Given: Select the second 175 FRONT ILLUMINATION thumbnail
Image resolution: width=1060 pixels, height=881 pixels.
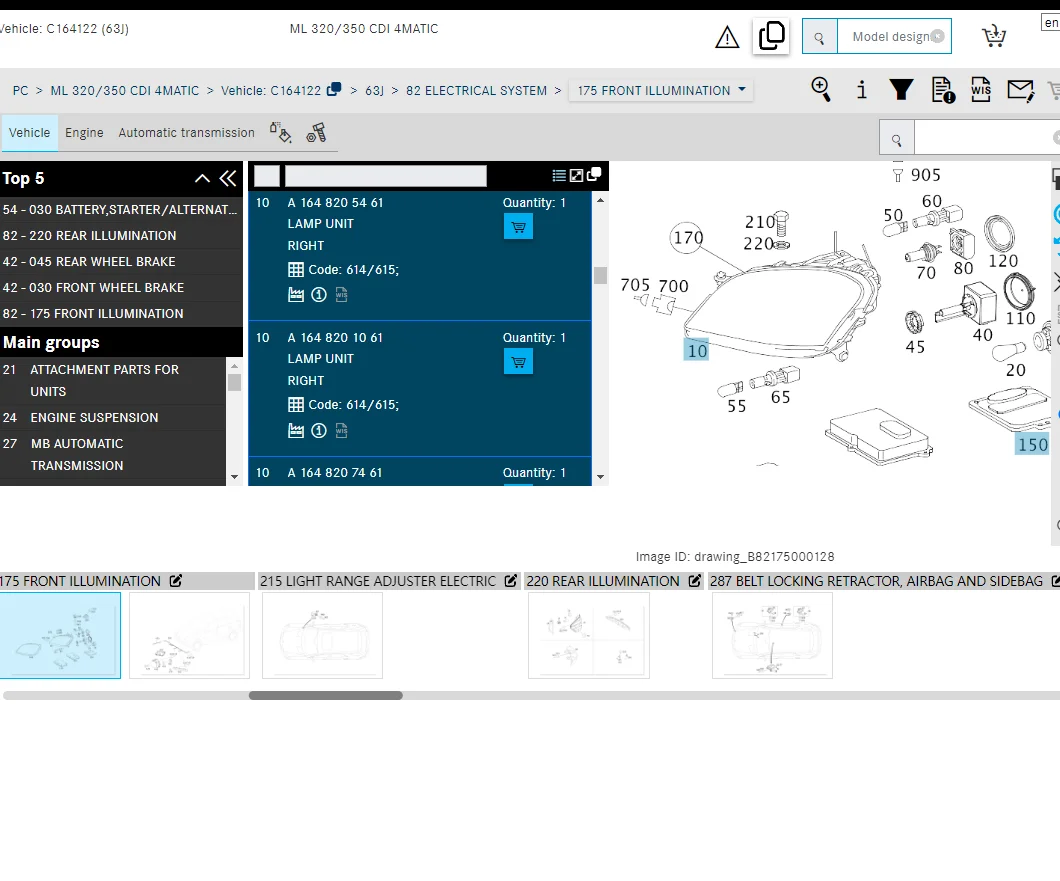Looking at the screenshot, I should pyautogui.click(x=189, y=636).
